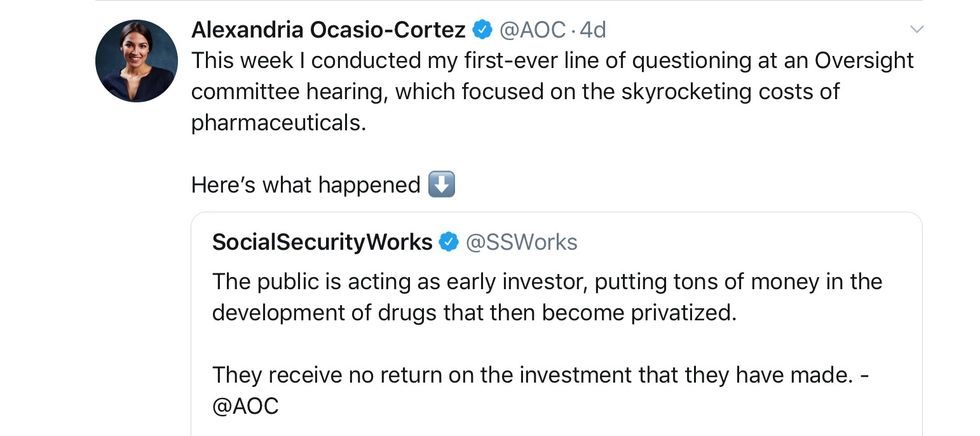Open Alexandria Ocasio-Cortez's profile picture
The image size is (980, 436).
tap(136, 61)
